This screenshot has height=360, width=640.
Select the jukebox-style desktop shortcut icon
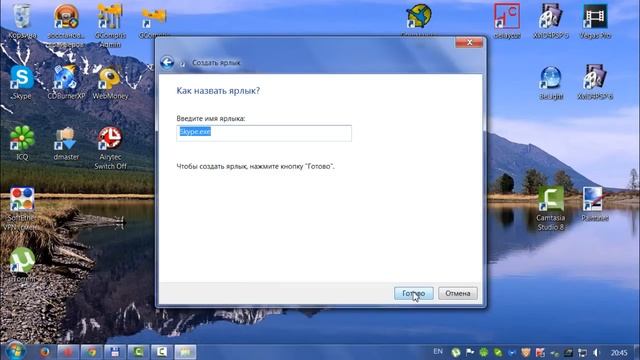[x=66, y=25]
